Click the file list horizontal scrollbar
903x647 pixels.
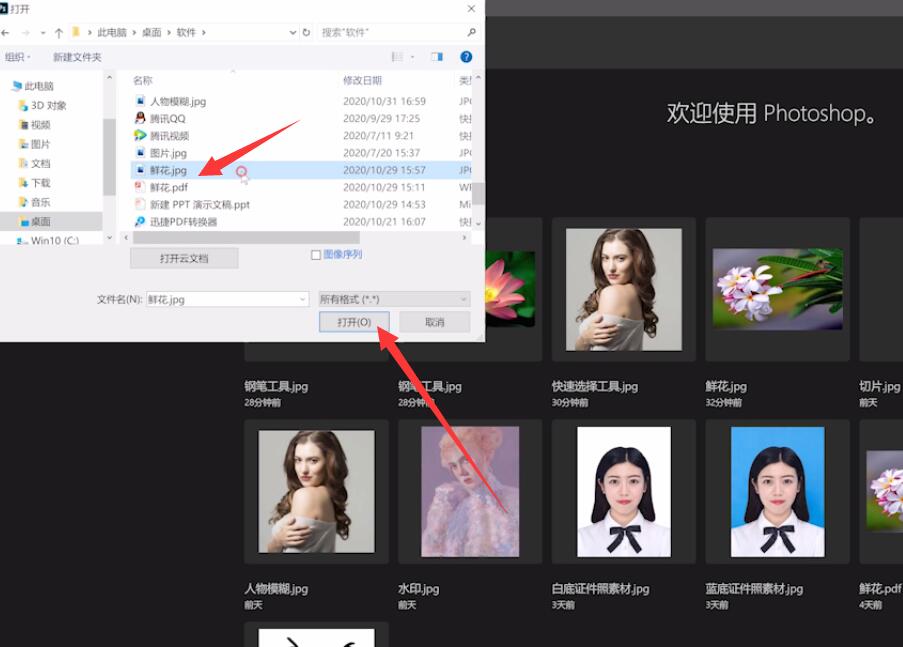click(x=246, y=237)
